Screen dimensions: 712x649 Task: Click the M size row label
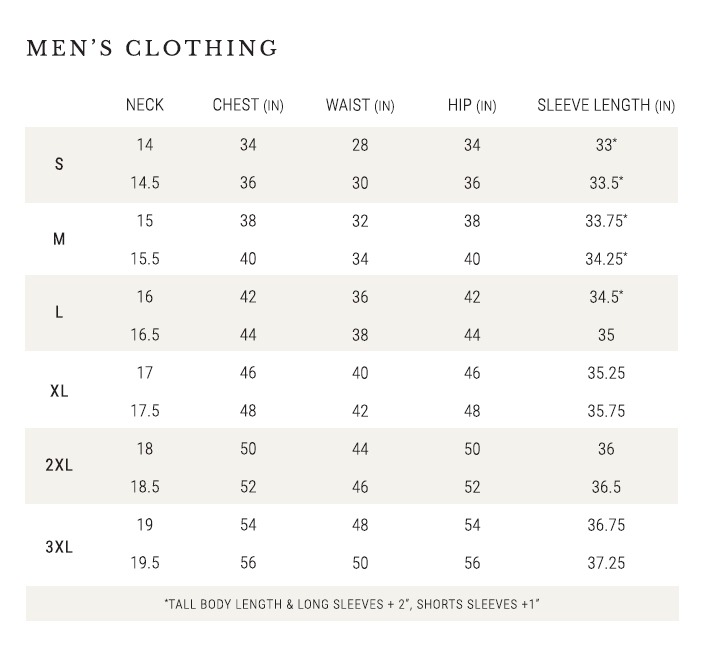pyautogui.click(x=59, y=240)
